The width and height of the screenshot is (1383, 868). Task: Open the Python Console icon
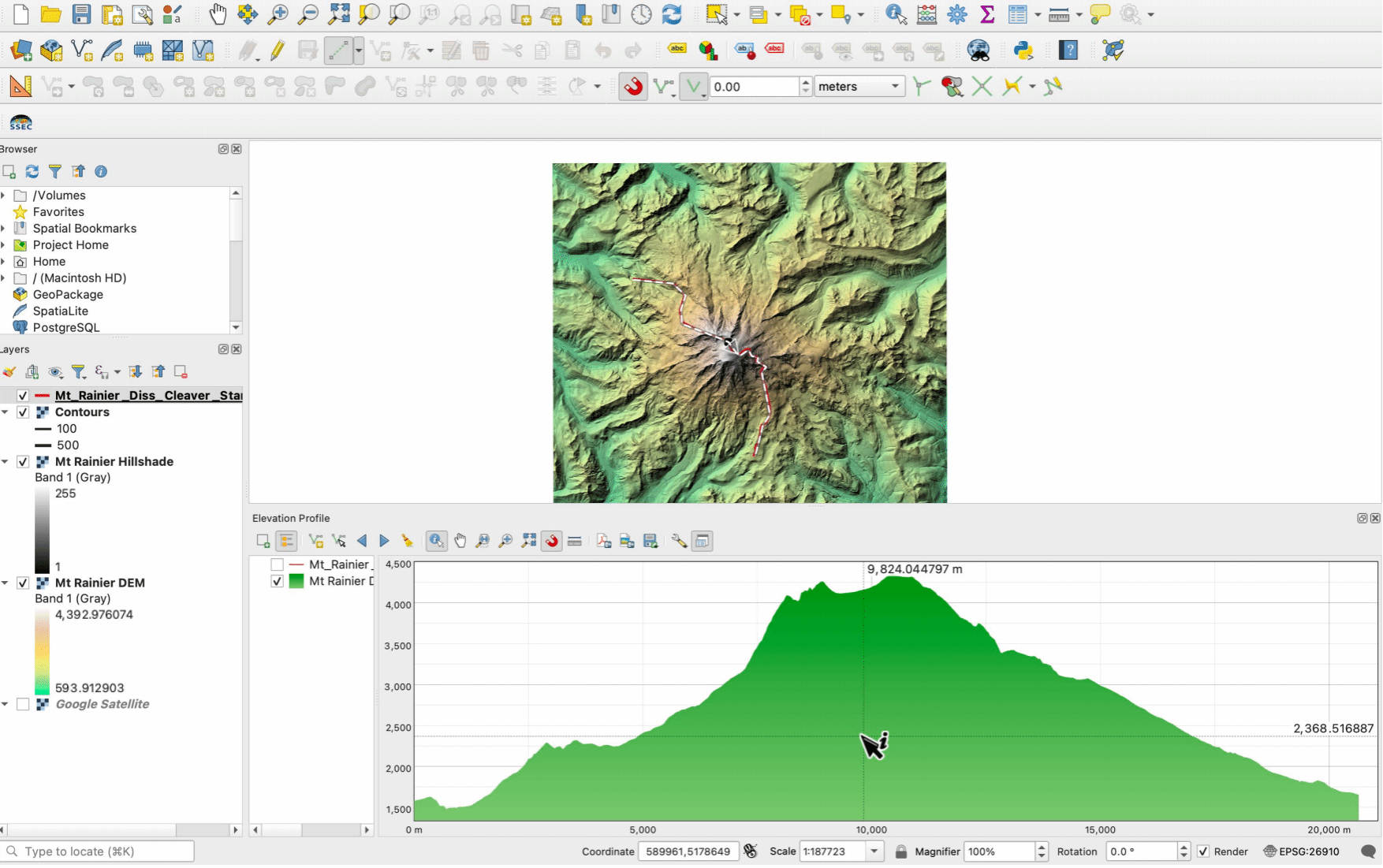[x=1023, y=50]
